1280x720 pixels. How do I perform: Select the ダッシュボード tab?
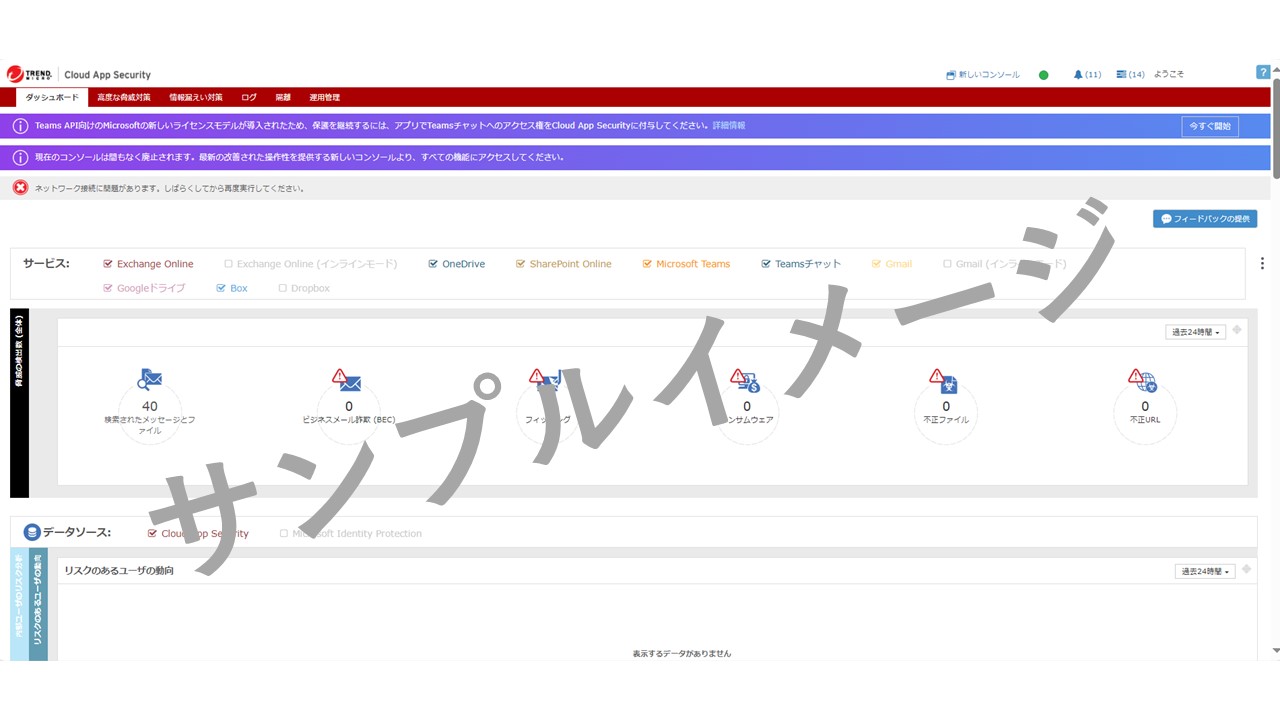pos(51,97)
